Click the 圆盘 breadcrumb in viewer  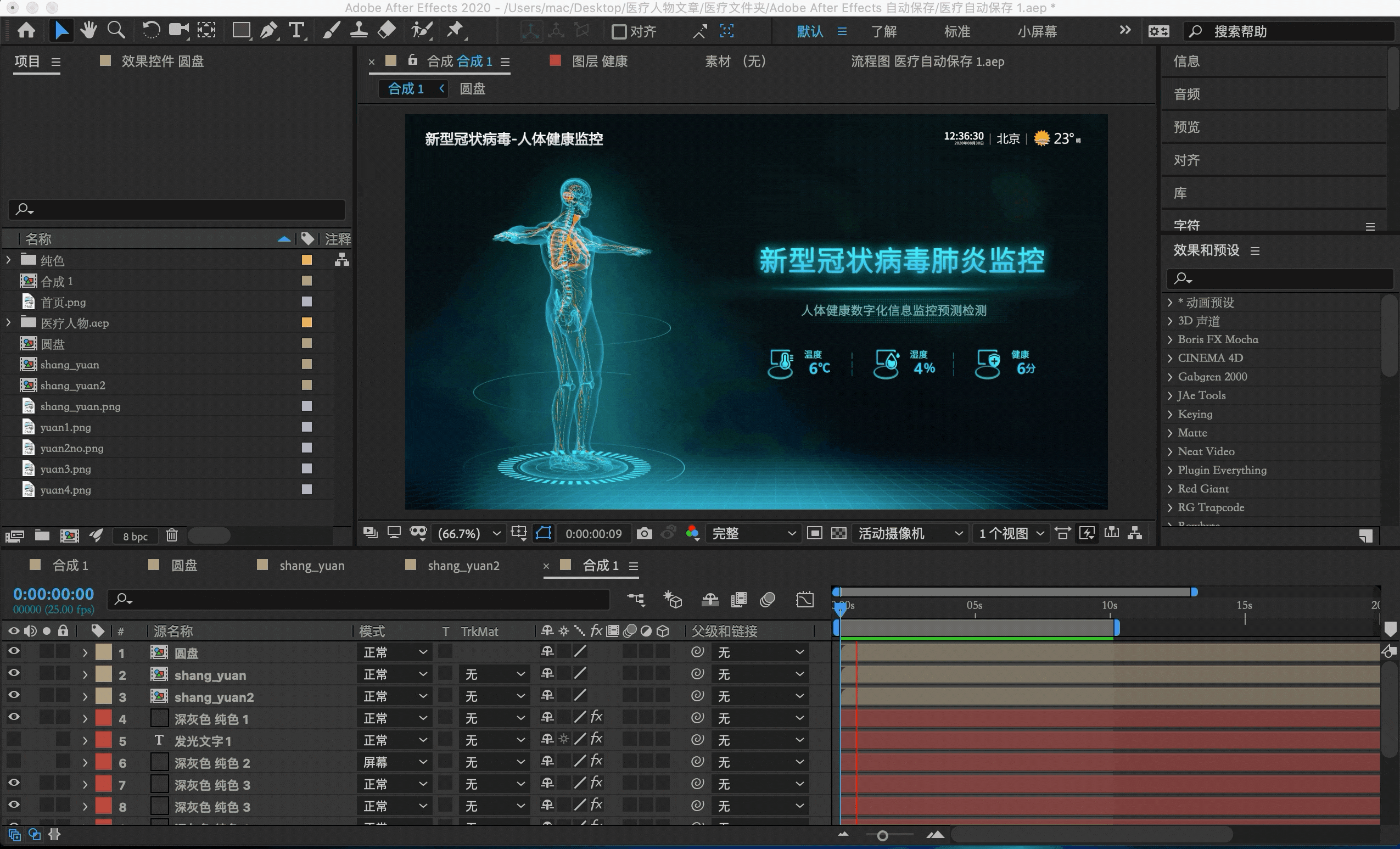[472, 88]
